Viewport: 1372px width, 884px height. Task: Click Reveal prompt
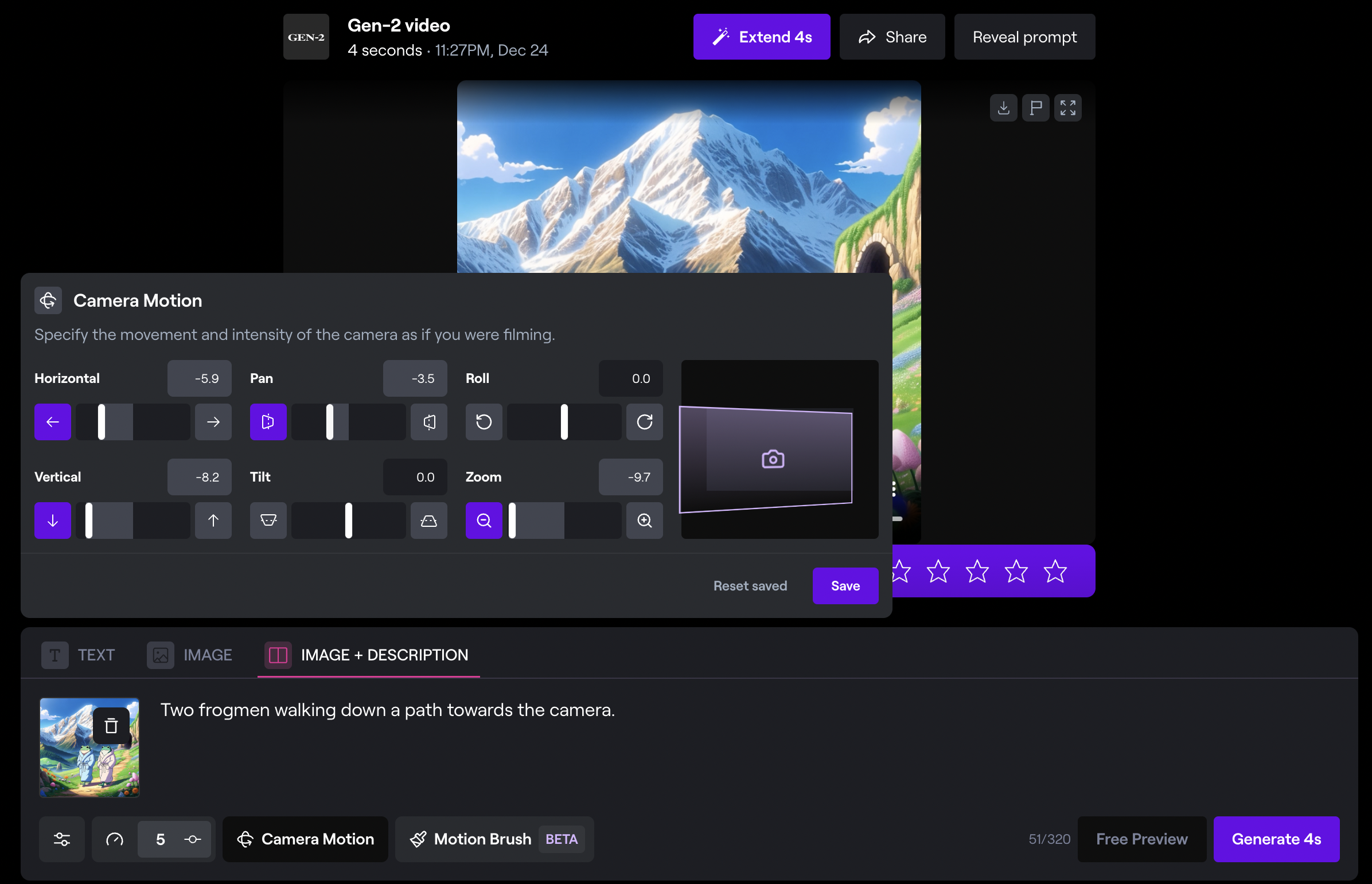[x=1024, y=37]
